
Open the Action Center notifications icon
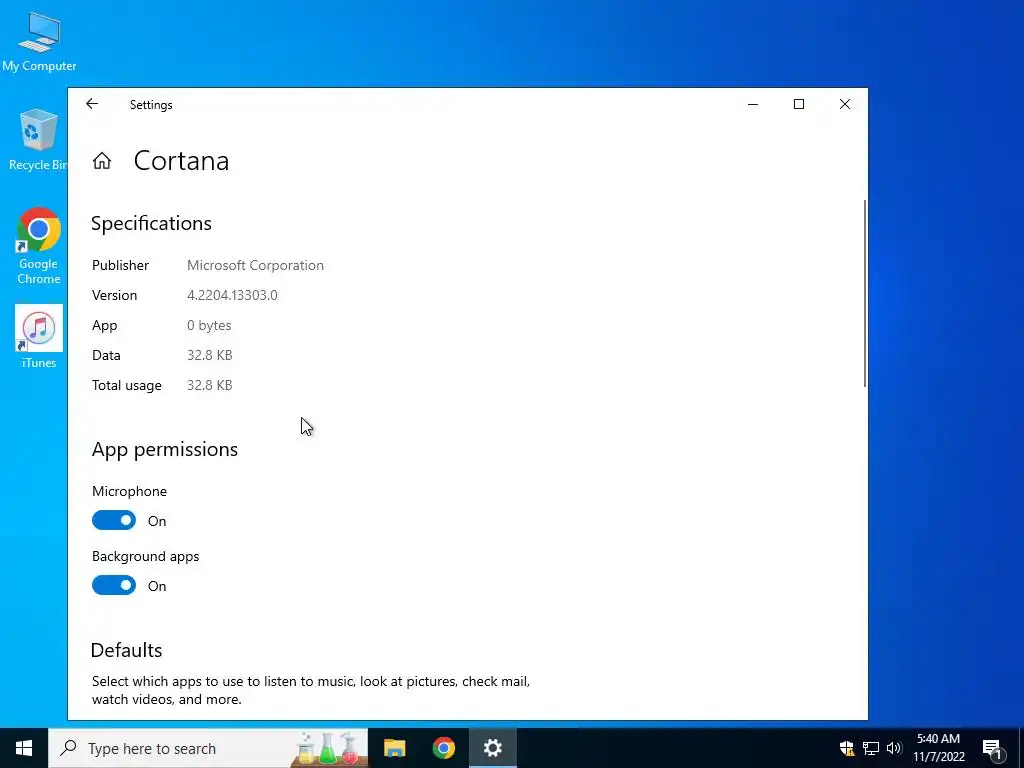tap(992, 748)
